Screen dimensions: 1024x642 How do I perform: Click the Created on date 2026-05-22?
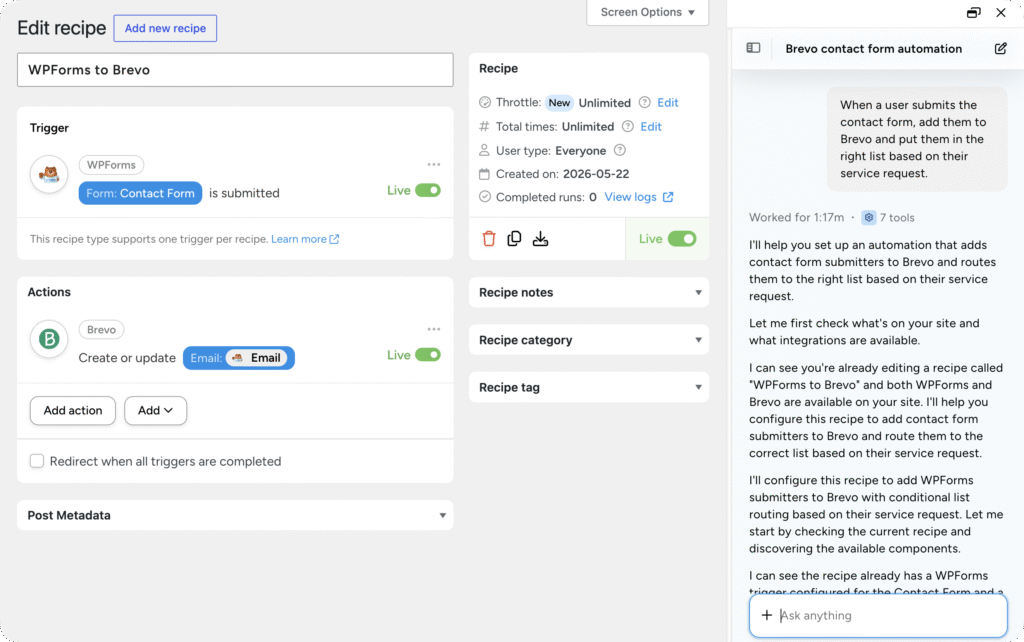[596, 174]
